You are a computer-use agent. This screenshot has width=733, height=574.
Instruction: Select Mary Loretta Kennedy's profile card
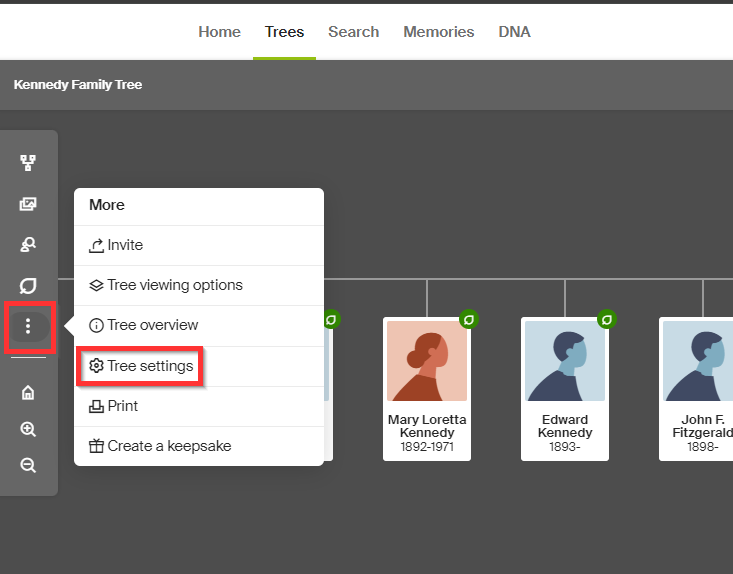(x=427, y=388)
